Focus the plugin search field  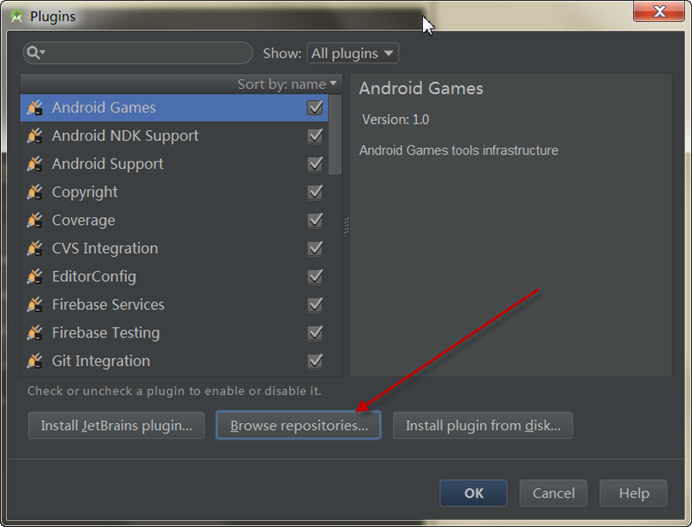[138, 53]
